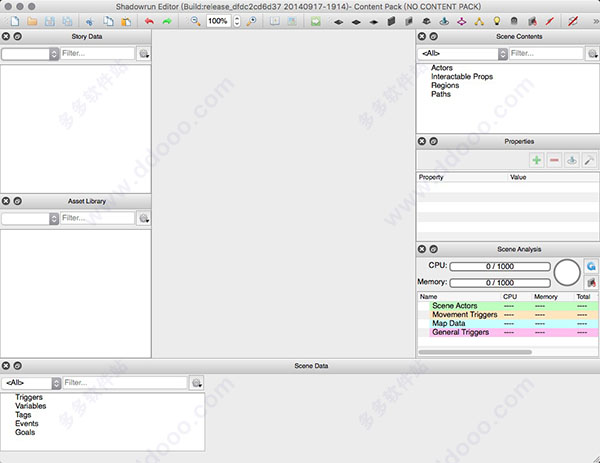Click the icon below refresh in Scene Analysis
The width and height of the screenshot is (600, 463).
[x=591, y=283]
